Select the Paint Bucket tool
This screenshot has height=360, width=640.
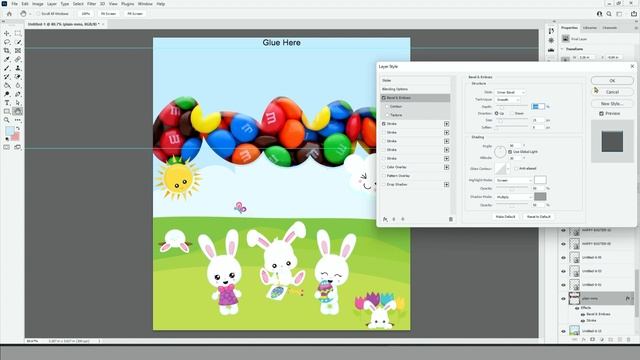[x=7, y=85]
